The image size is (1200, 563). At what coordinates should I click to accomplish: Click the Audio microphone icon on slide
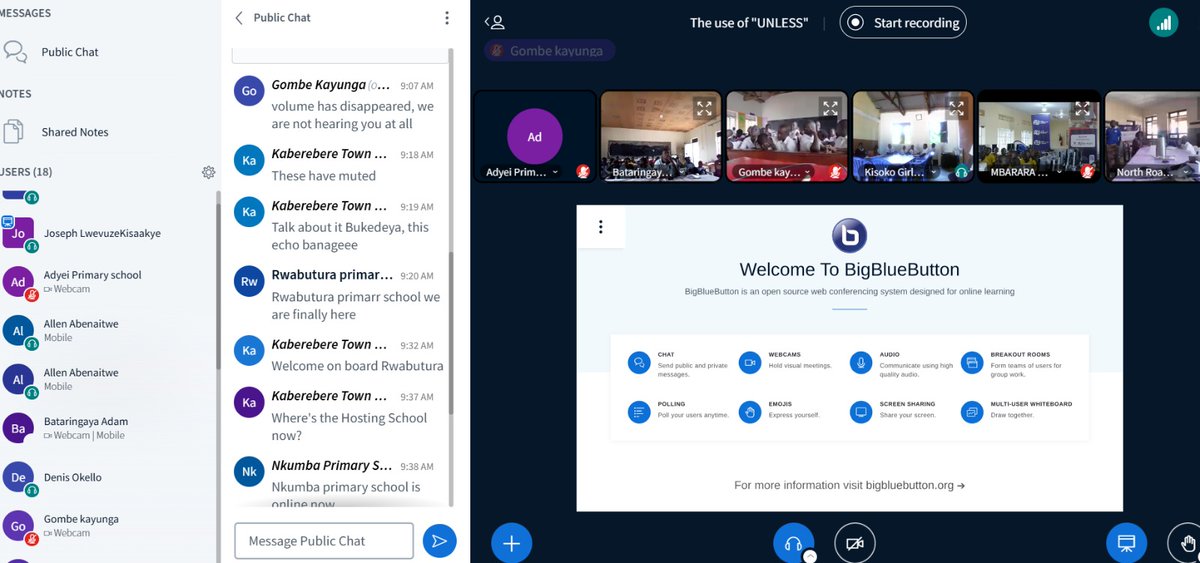[x=861, y=362]
